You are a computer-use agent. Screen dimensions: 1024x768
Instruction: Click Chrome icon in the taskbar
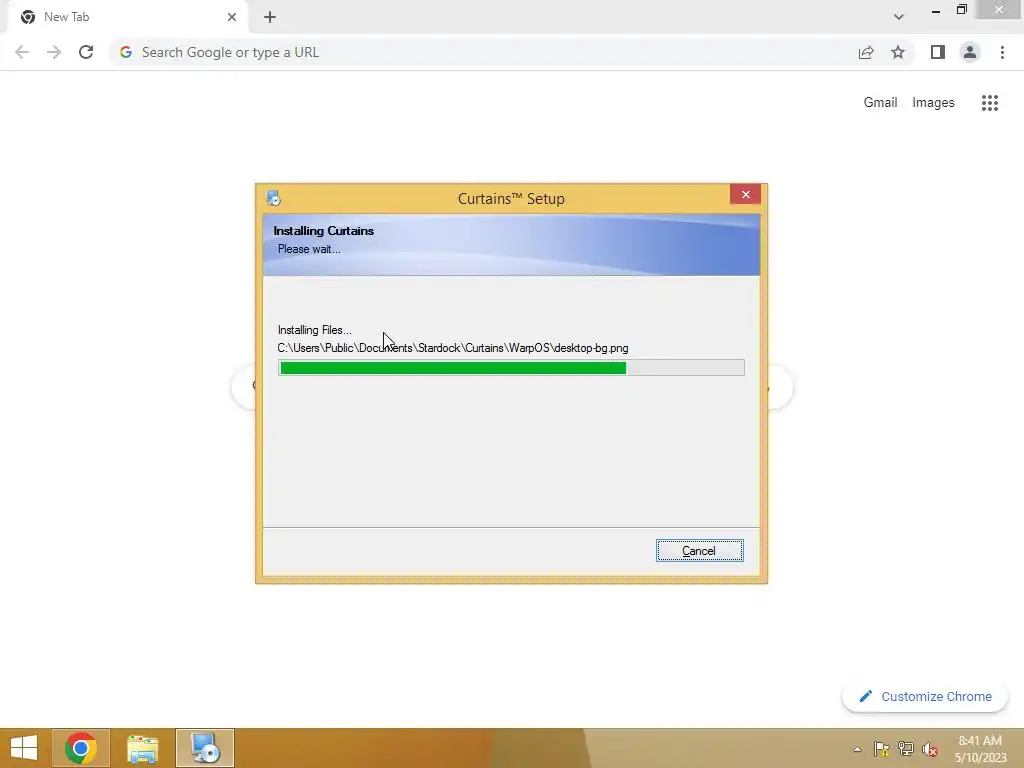point(81,748)
